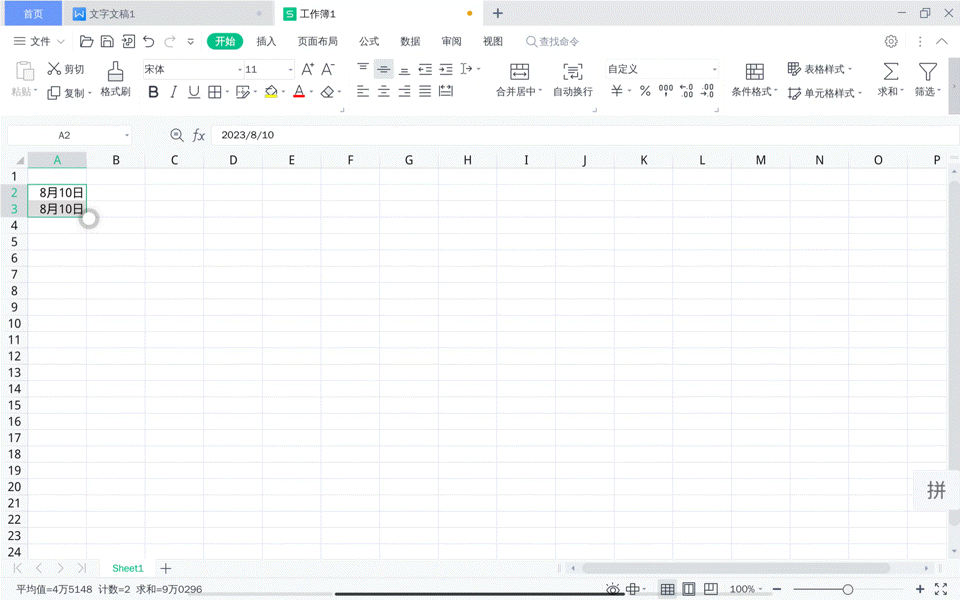
Task: Click the percent style icon
Action: pos(645,91)
